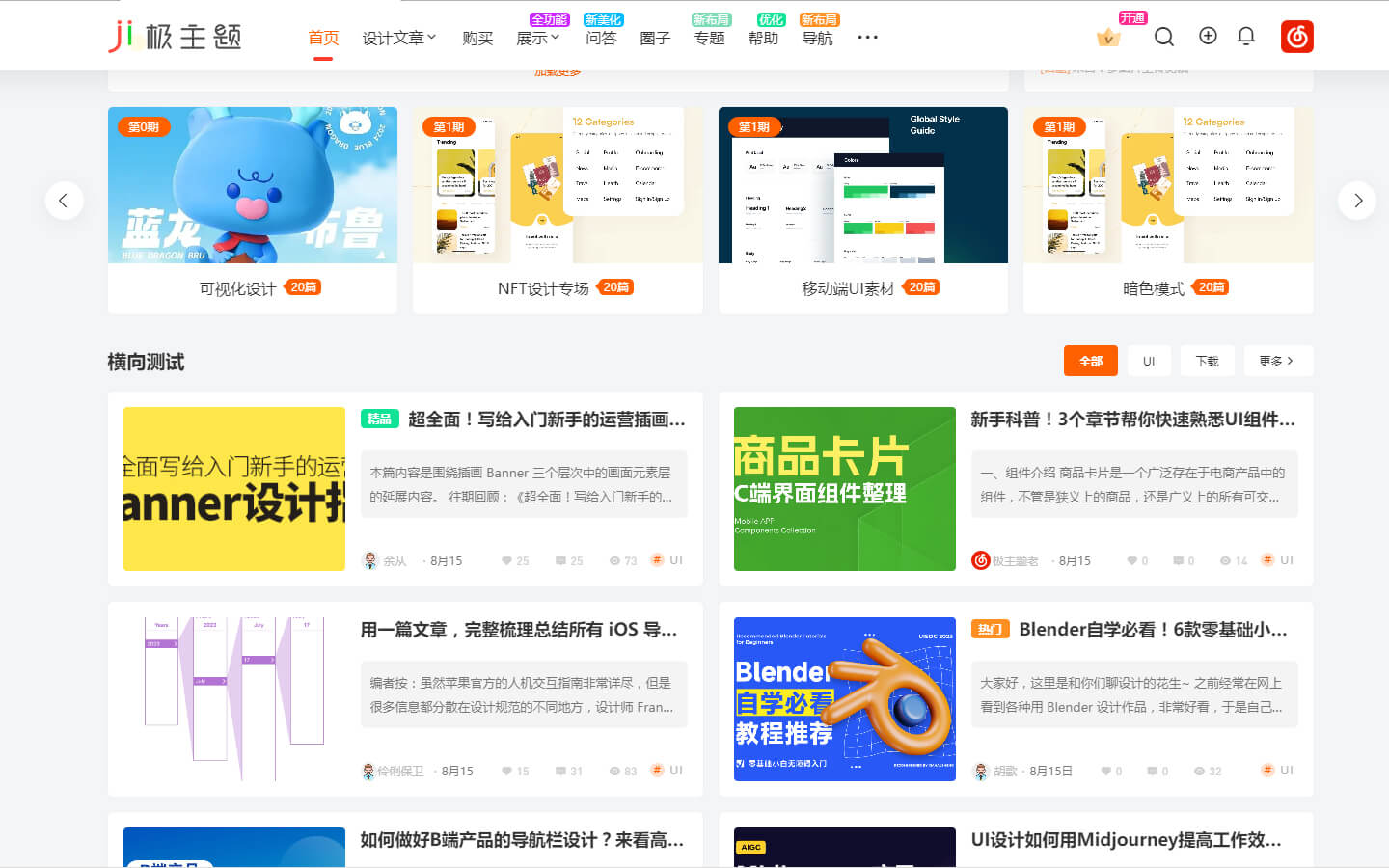
Task: Select the 下载 filter tab
Action: tap(1207, 361)
